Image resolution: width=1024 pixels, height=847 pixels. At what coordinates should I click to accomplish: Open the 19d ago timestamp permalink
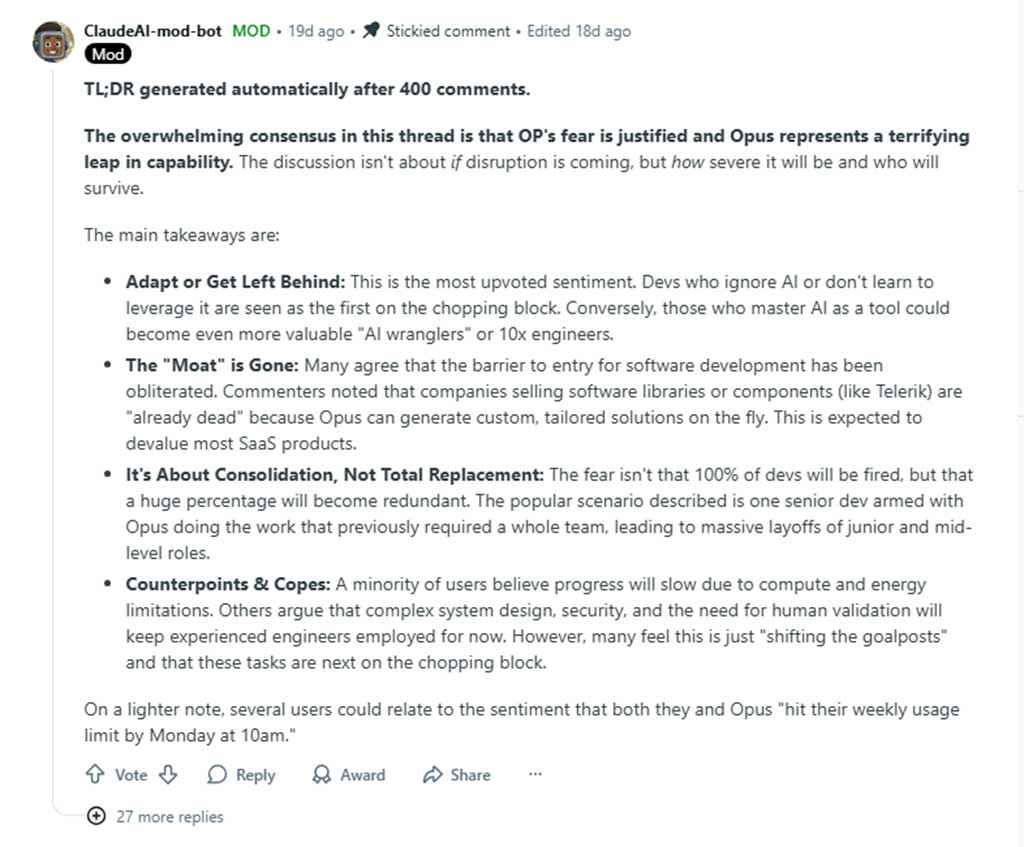coord(316,31)
